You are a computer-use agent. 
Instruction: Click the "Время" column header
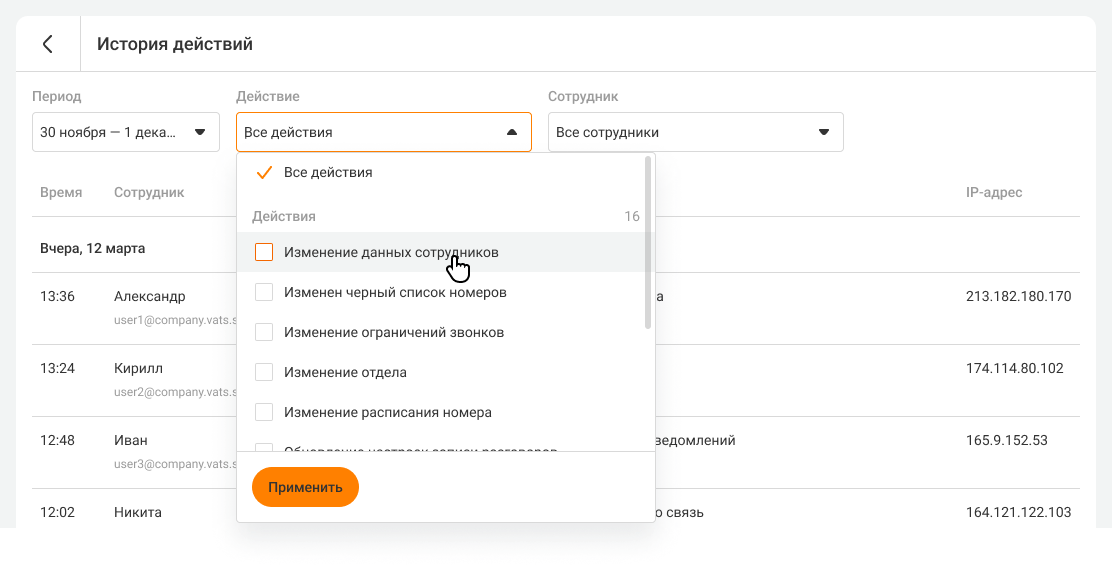point(61,193)
